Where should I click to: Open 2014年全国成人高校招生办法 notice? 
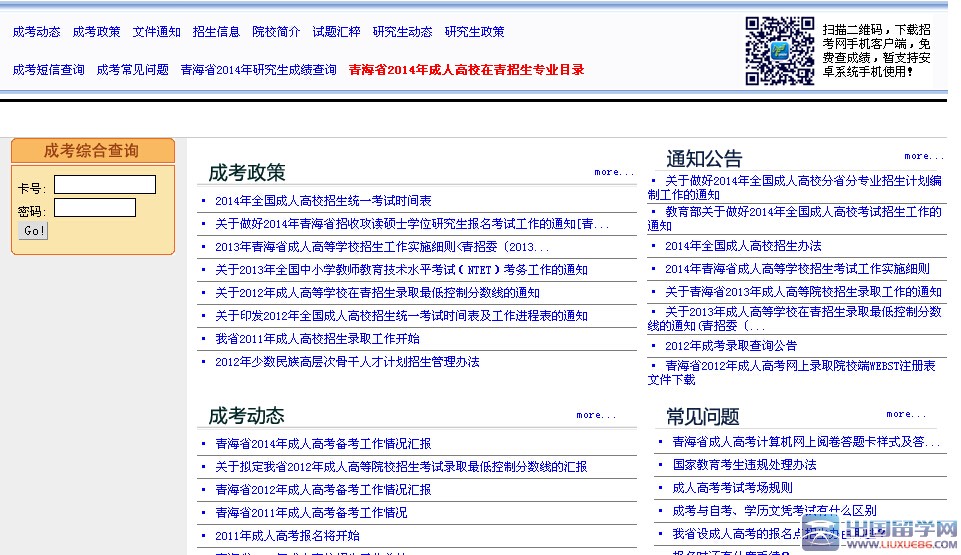tap(743, 246)
